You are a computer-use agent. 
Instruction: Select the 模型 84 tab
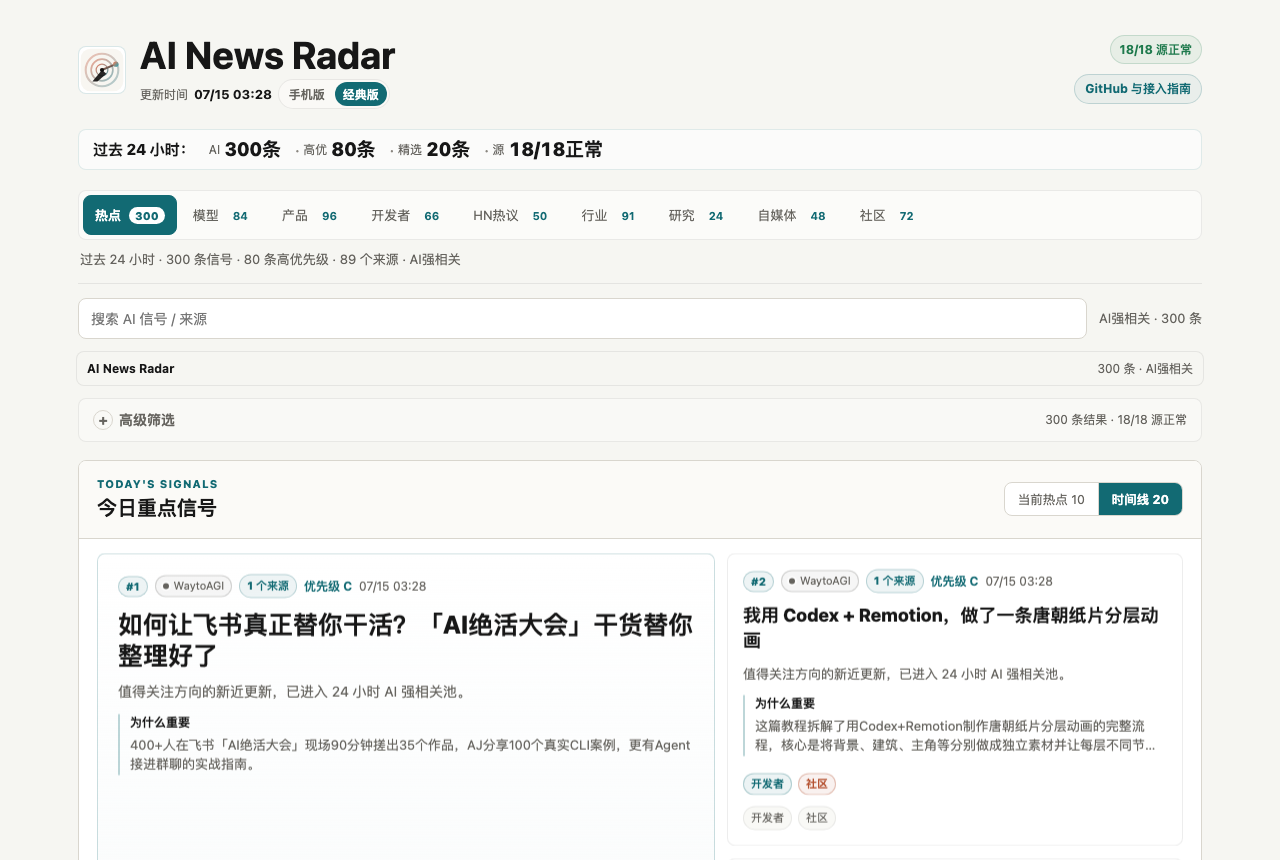point(220,215)
